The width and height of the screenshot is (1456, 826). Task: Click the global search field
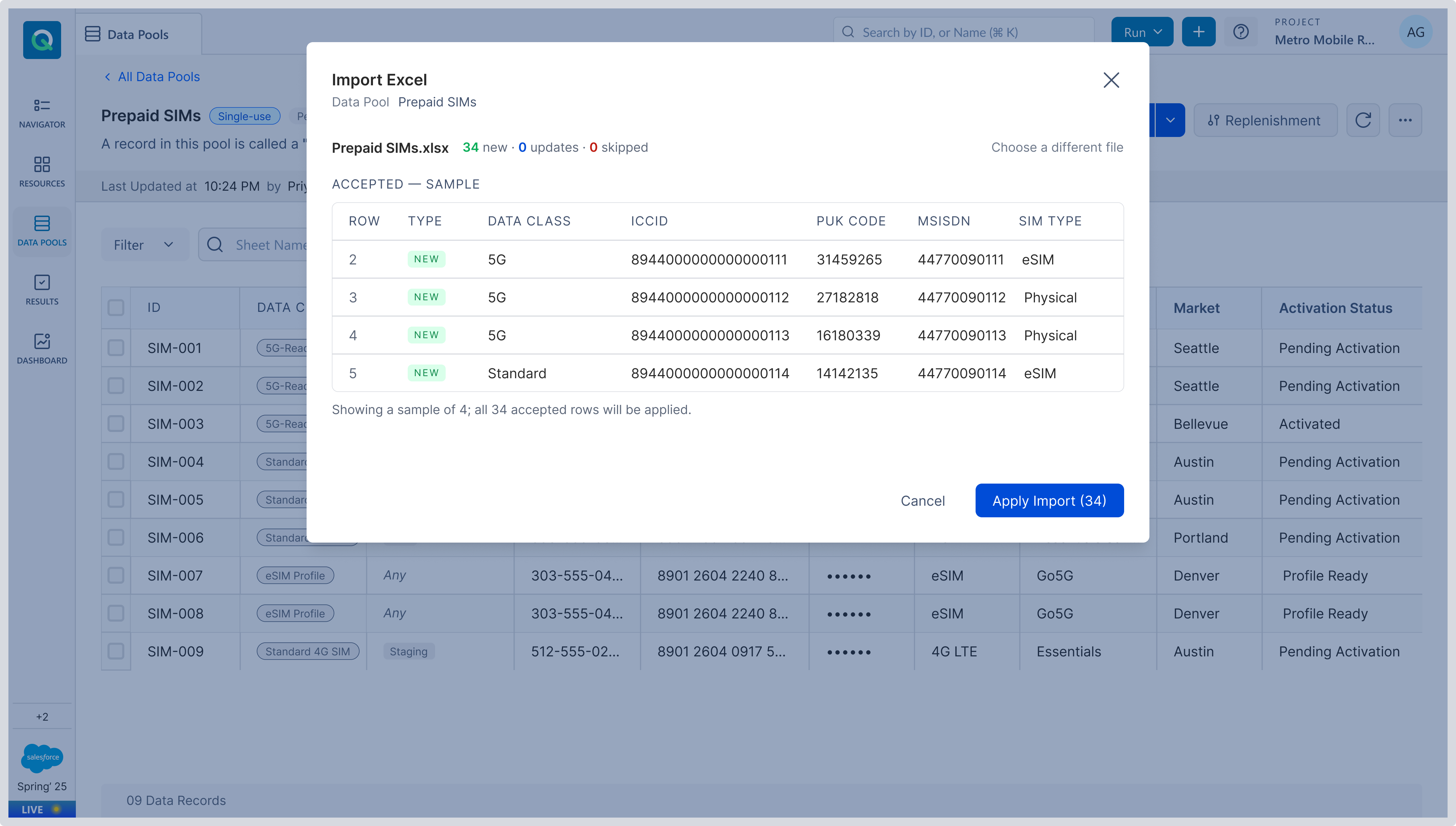(x=964, y=32)
